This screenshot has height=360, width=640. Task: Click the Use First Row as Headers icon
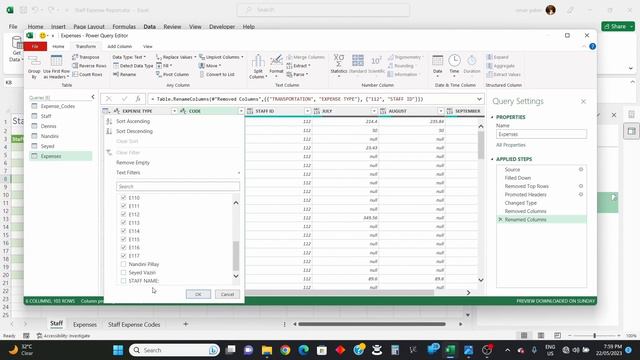(x=56, y=61)
